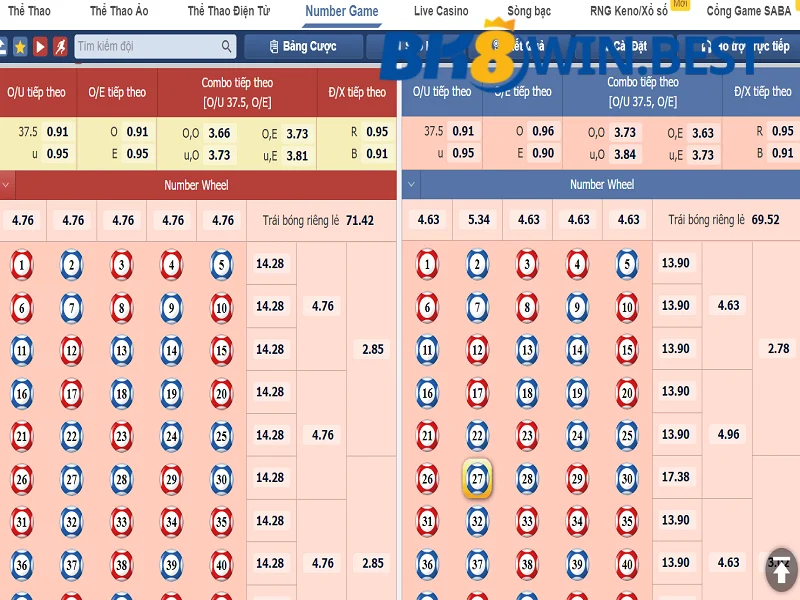The height and width of the screenshot is (600, 800).
Task: Pick ball number 1 in the red left panel
Action: click(x=22, y=265)
